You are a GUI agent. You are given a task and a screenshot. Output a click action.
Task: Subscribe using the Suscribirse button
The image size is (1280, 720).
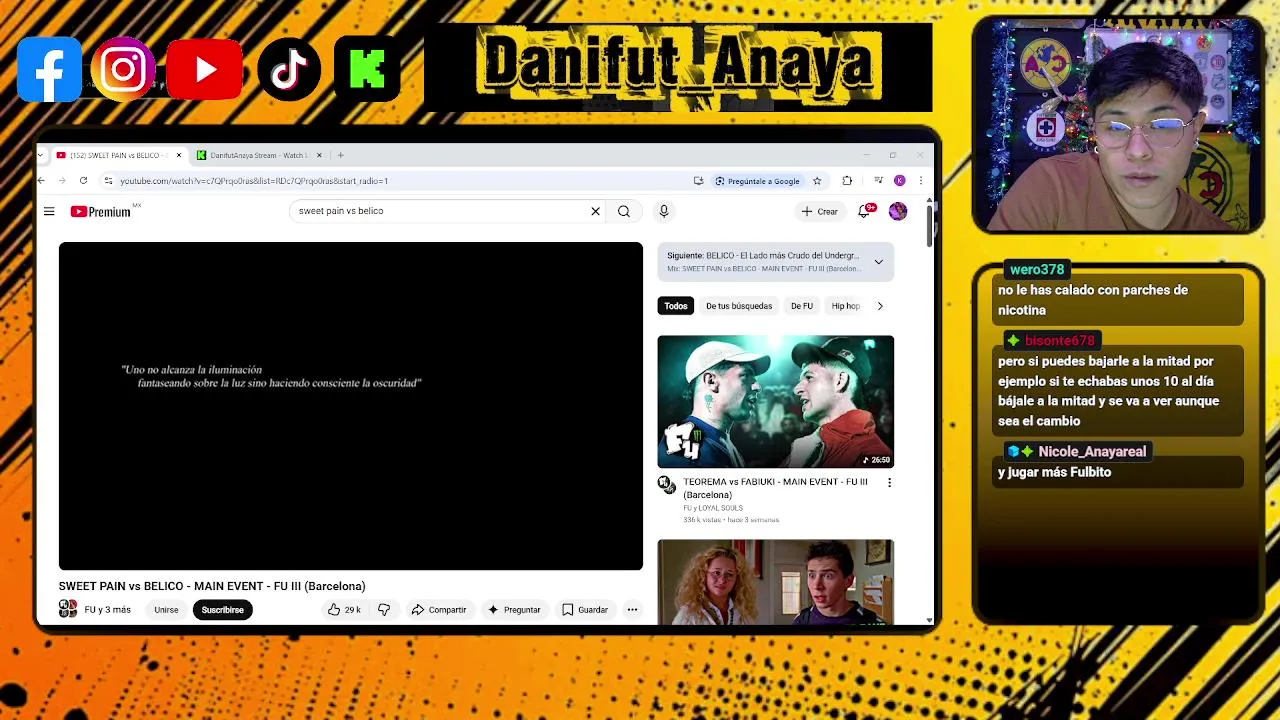click(222, 609)
